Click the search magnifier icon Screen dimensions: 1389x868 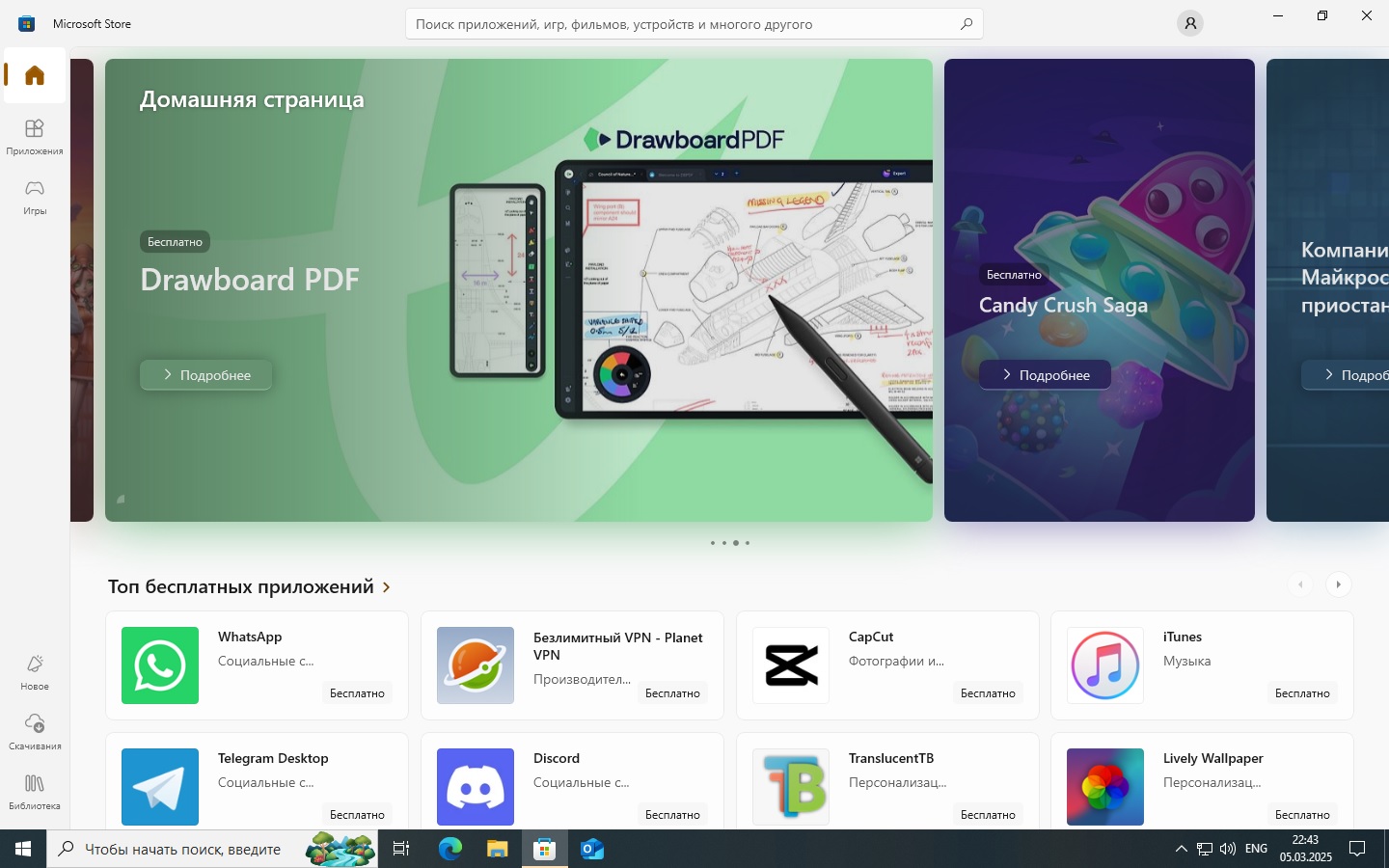point(966,24)
